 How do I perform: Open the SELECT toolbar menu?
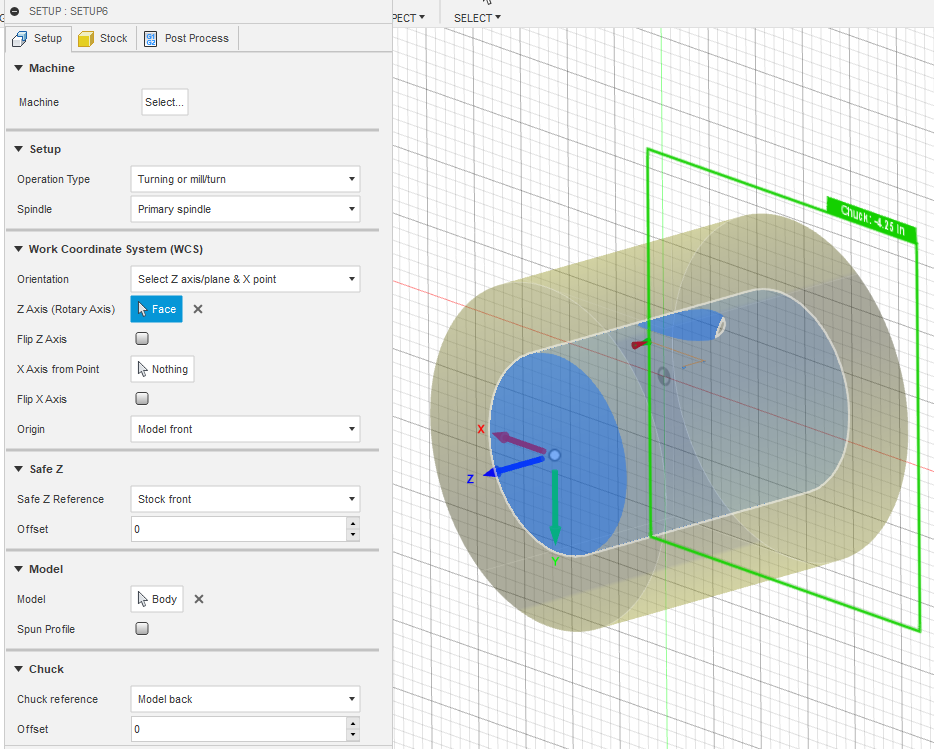tap(477, 18)
